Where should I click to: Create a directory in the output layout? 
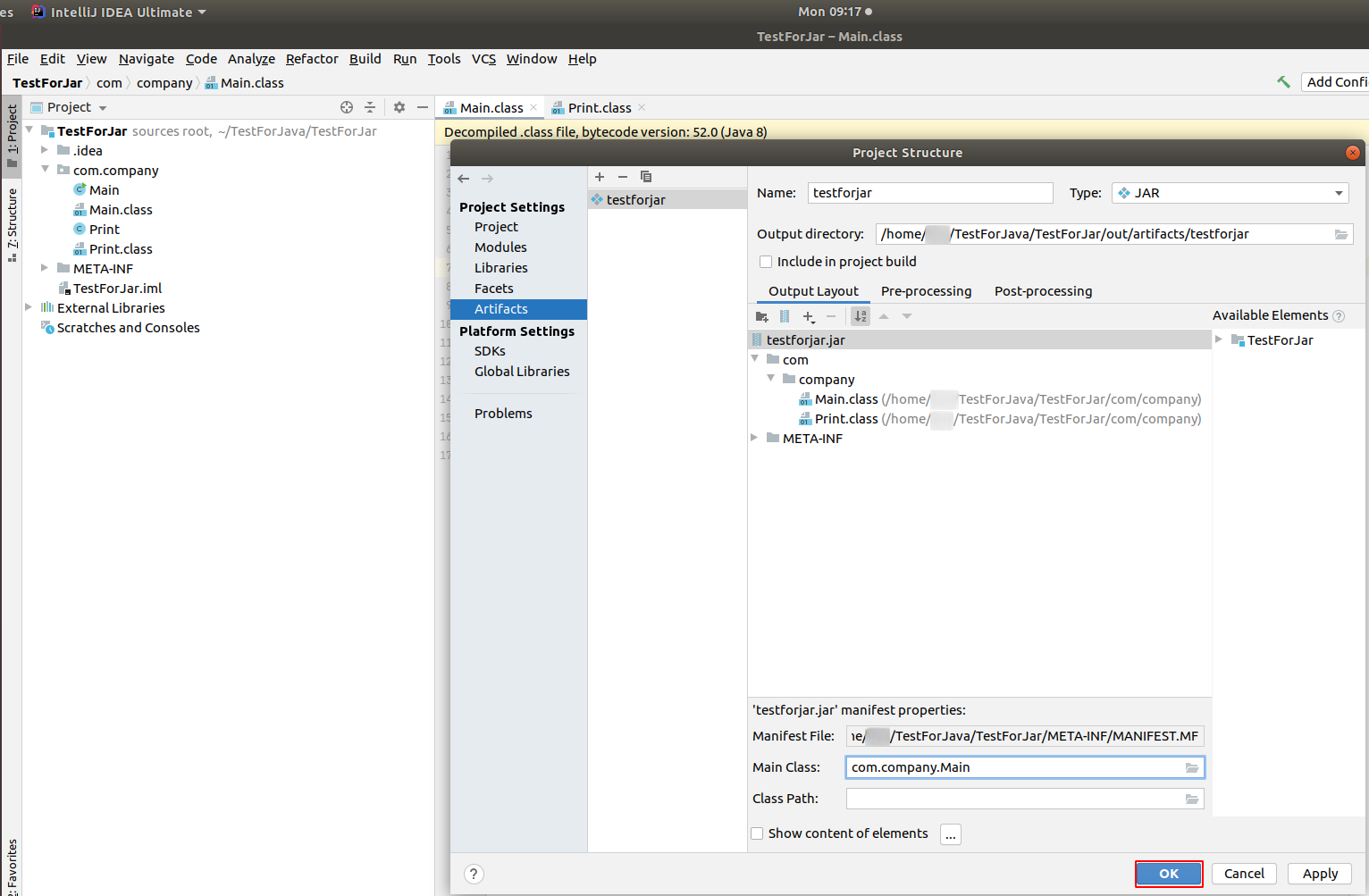[x=762, y=316]
